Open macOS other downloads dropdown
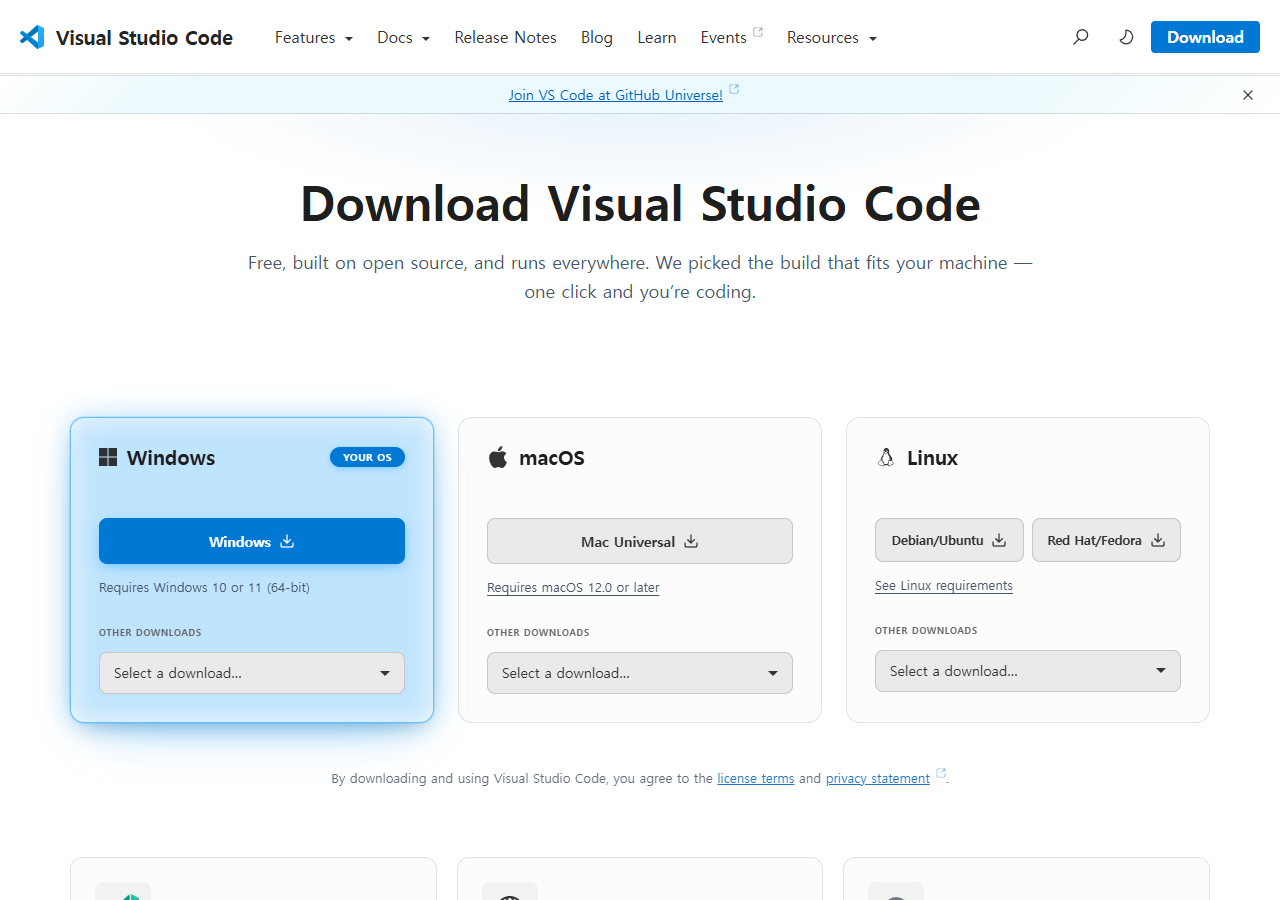This screenshot has width=1280, height=900. click(x=640, y=673)
